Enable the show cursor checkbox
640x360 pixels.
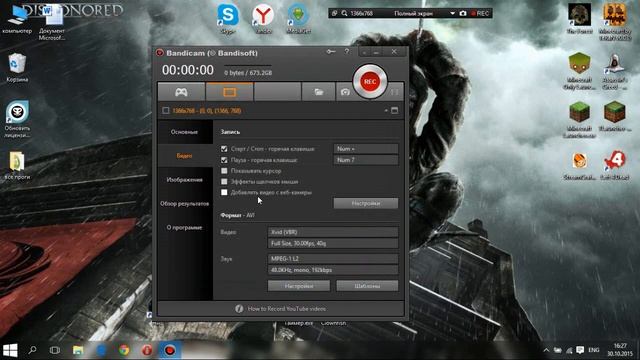(x=224, y=171)
